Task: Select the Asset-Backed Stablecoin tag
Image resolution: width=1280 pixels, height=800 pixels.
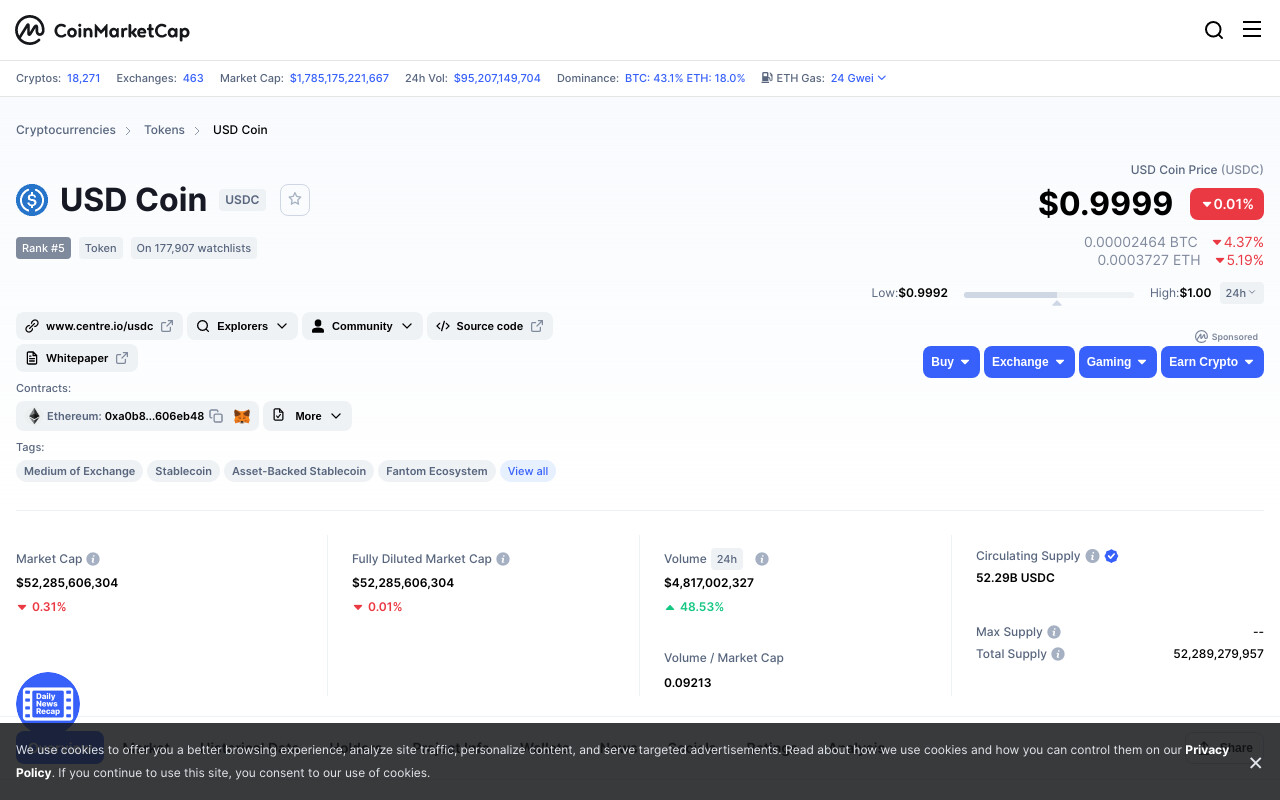Action: click(299, 471)
